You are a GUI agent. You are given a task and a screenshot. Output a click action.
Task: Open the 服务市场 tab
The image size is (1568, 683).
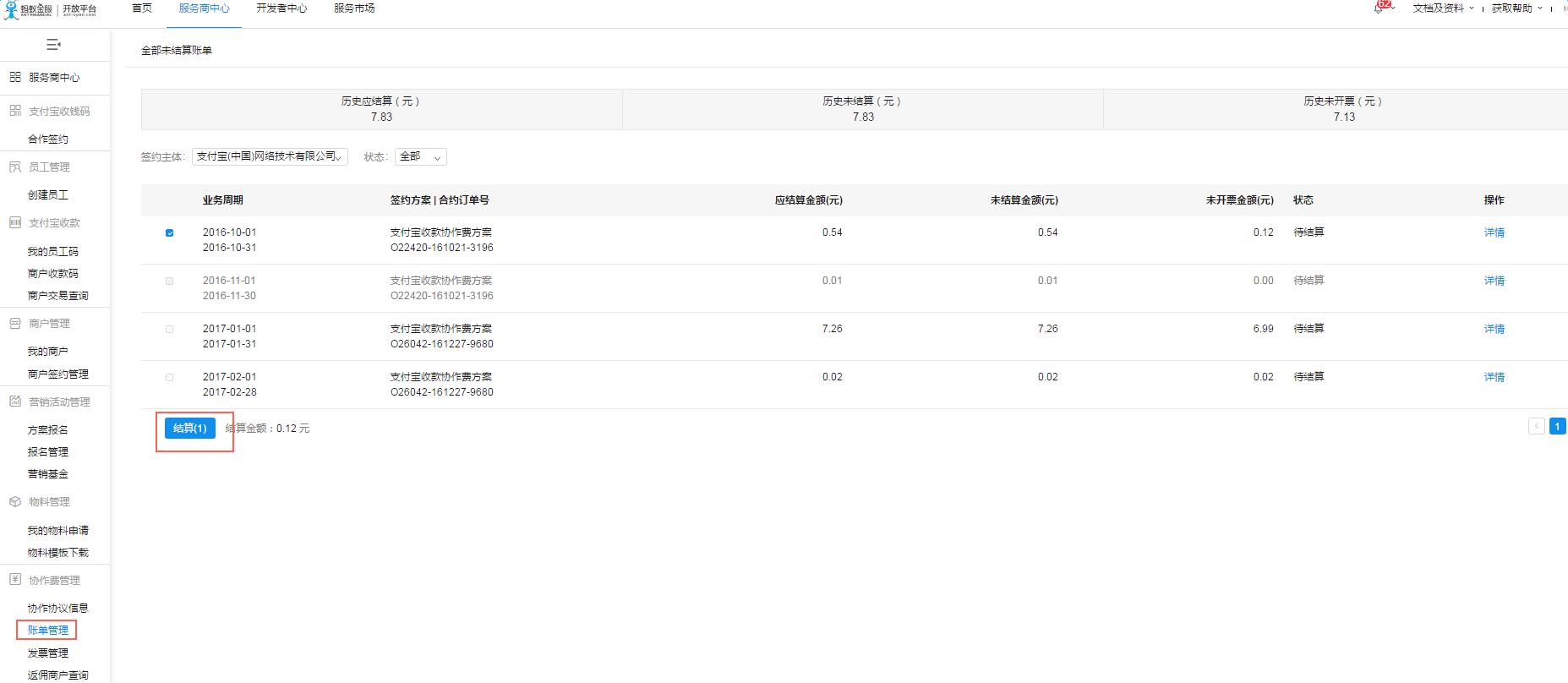354,8
